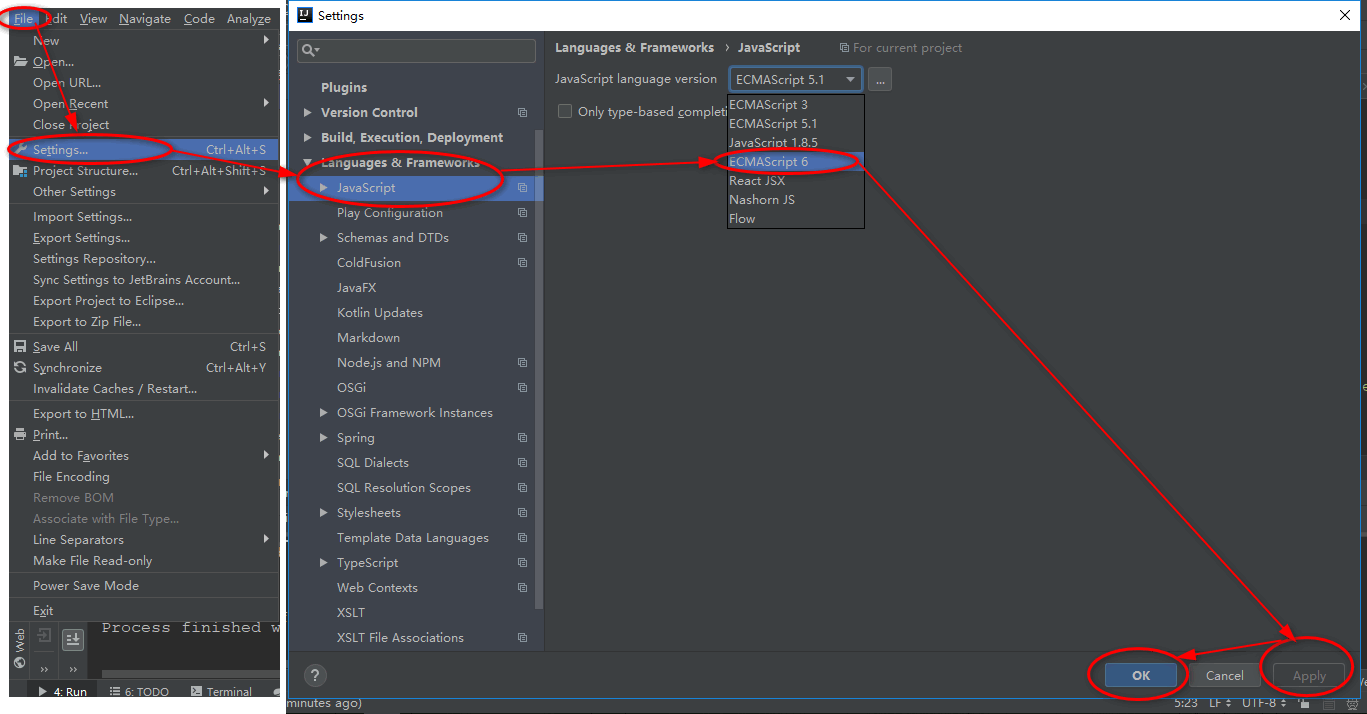1367x714 pixels.
Task: Select Flow in the language version list
Action: pos(796,219)
